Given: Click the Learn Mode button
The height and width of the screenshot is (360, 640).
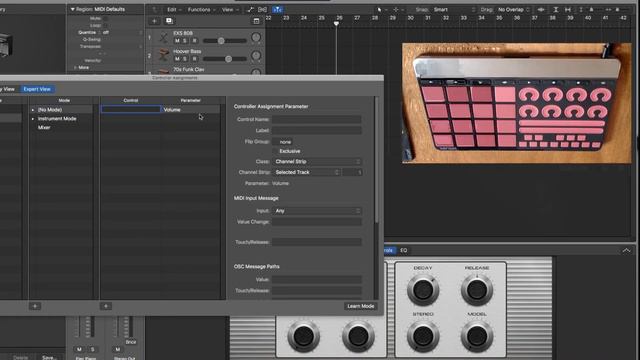Looking at the screenshot, I should coord(360,306).
